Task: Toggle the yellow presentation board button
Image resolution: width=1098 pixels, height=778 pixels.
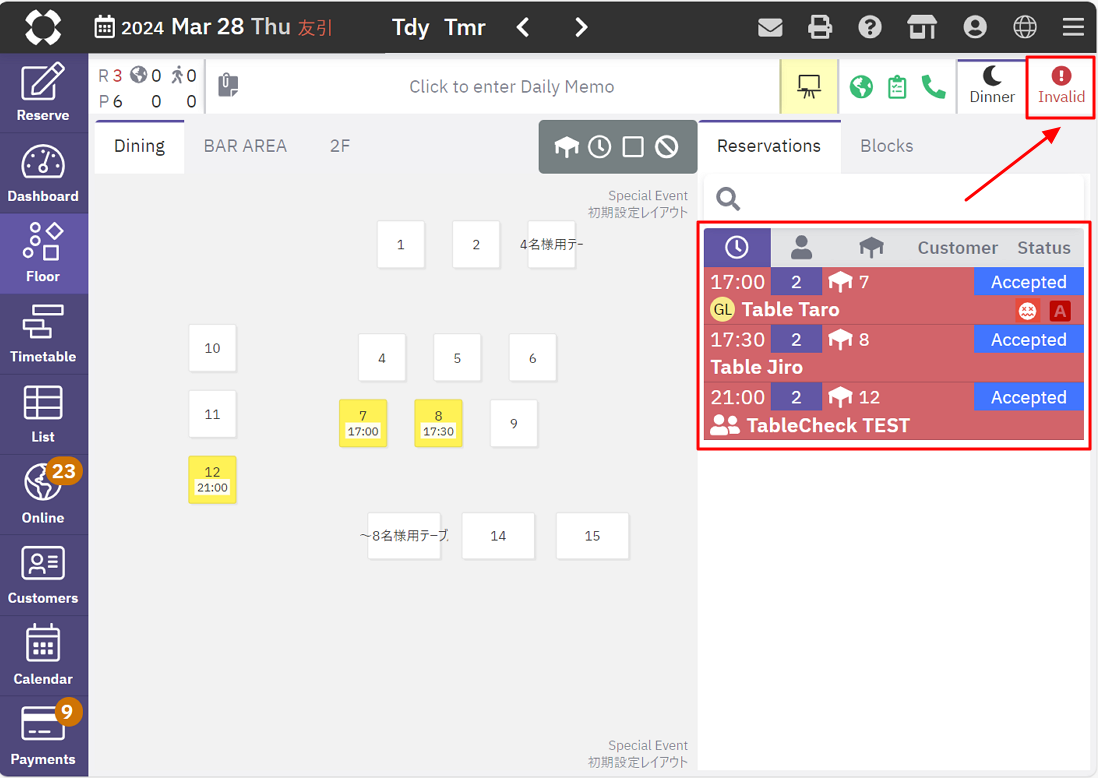Action: (x=809, y=87)
